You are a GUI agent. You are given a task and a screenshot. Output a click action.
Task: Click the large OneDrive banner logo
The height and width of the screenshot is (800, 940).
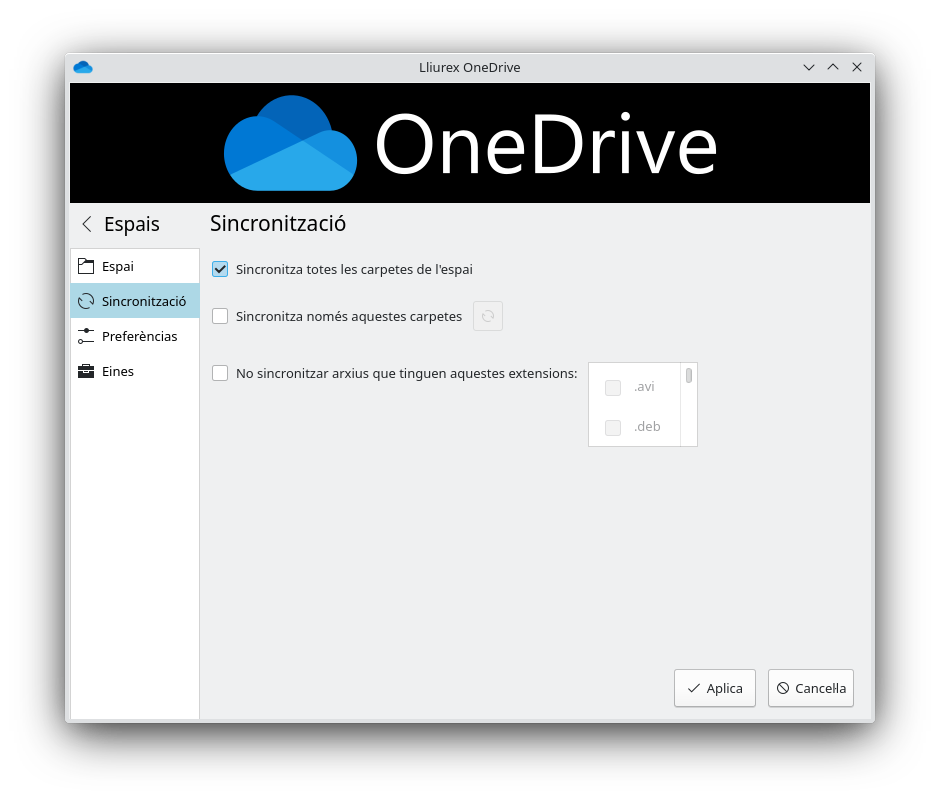pos(470,143)
